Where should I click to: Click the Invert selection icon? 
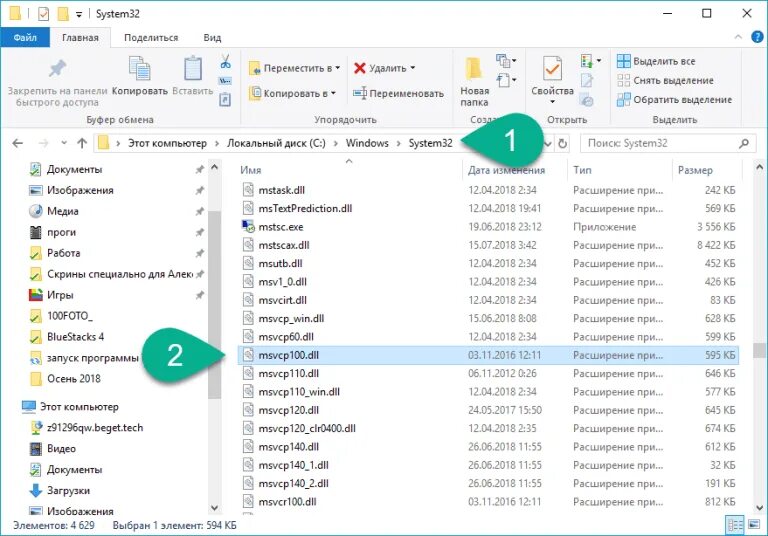point(624,99)
